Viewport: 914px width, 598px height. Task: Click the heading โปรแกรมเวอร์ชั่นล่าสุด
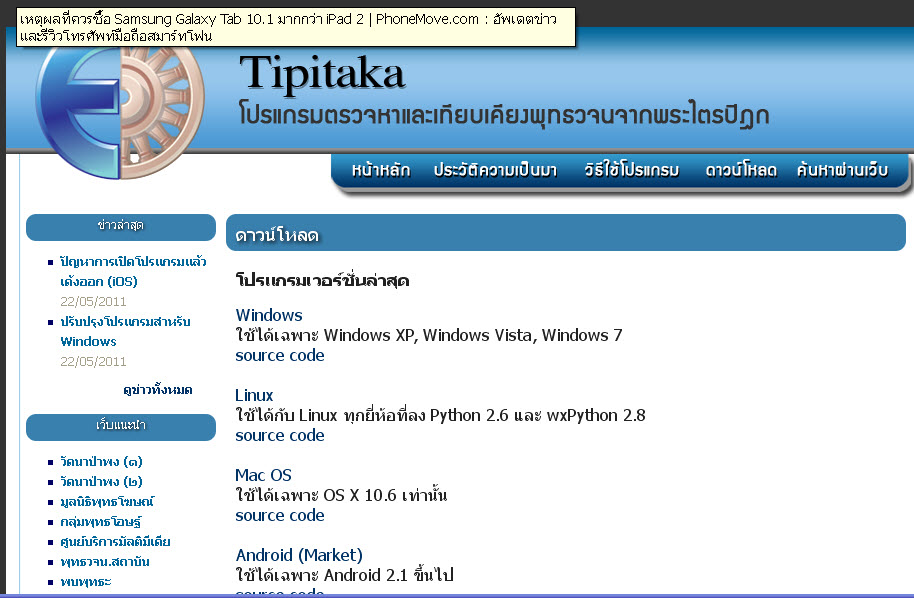[x=322, y=281]
